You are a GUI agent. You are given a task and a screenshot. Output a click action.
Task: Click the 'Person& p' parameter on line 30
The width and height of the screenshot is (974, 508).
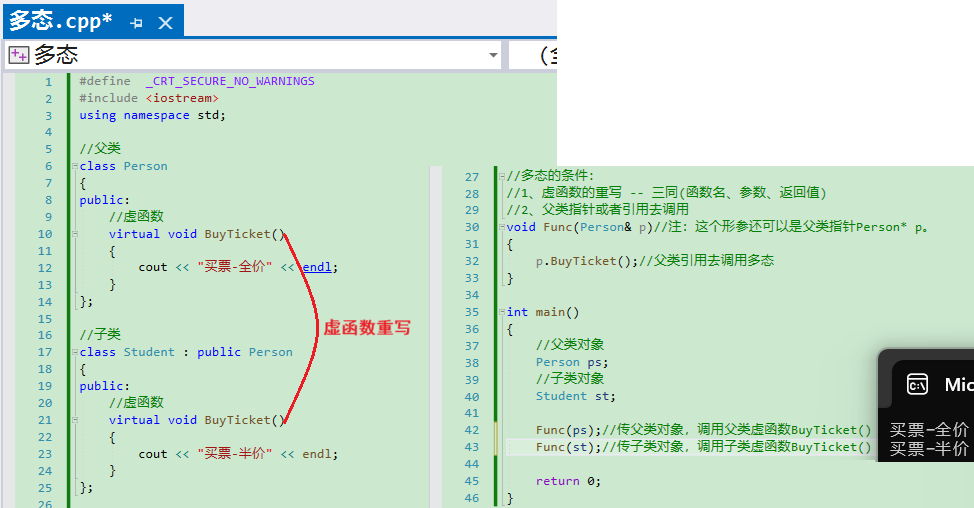pyautogui.click(x=613, y=227)
